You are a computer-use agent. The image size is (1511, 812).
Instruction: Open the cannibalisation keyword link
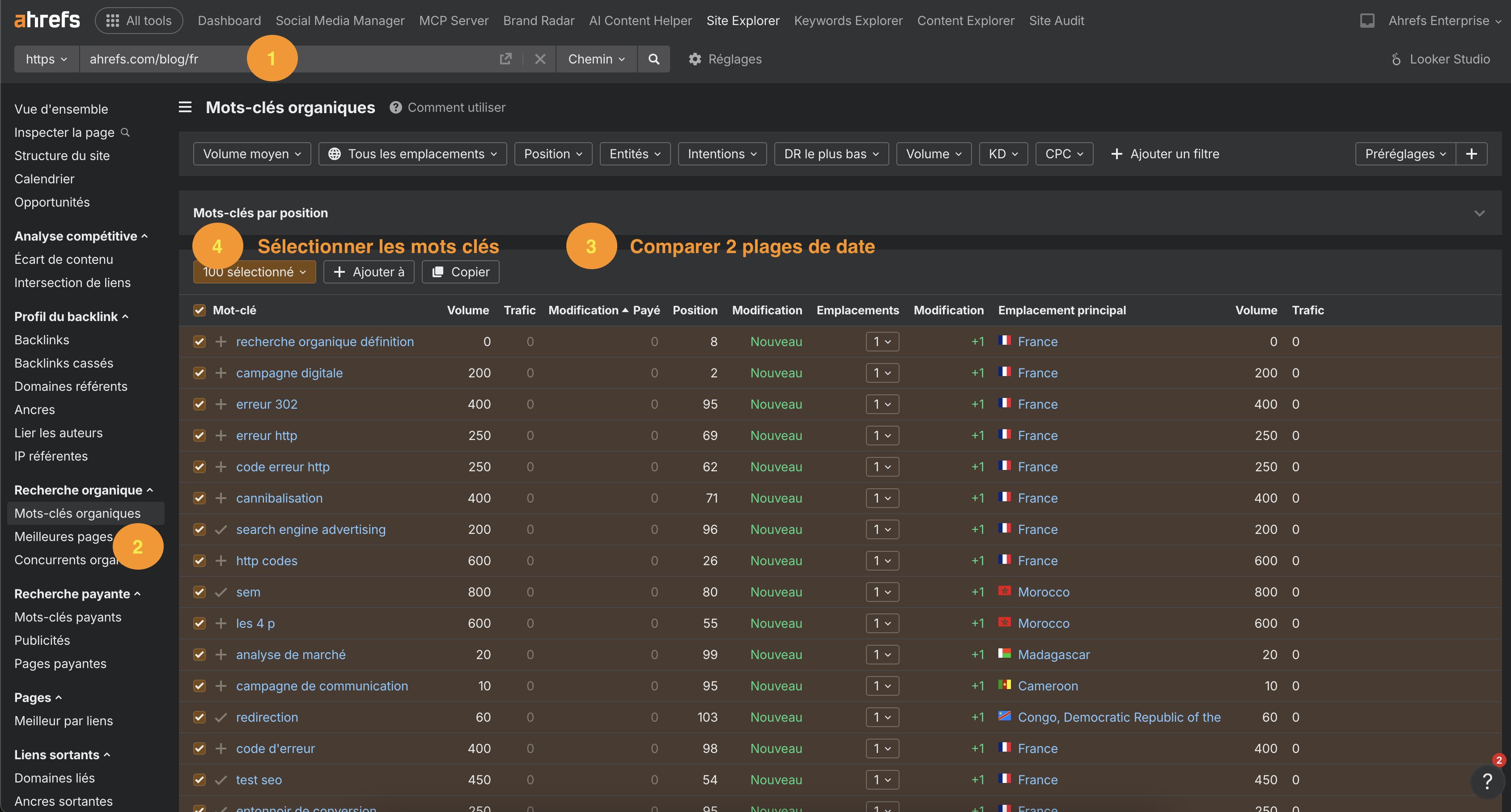click(279, 499)
